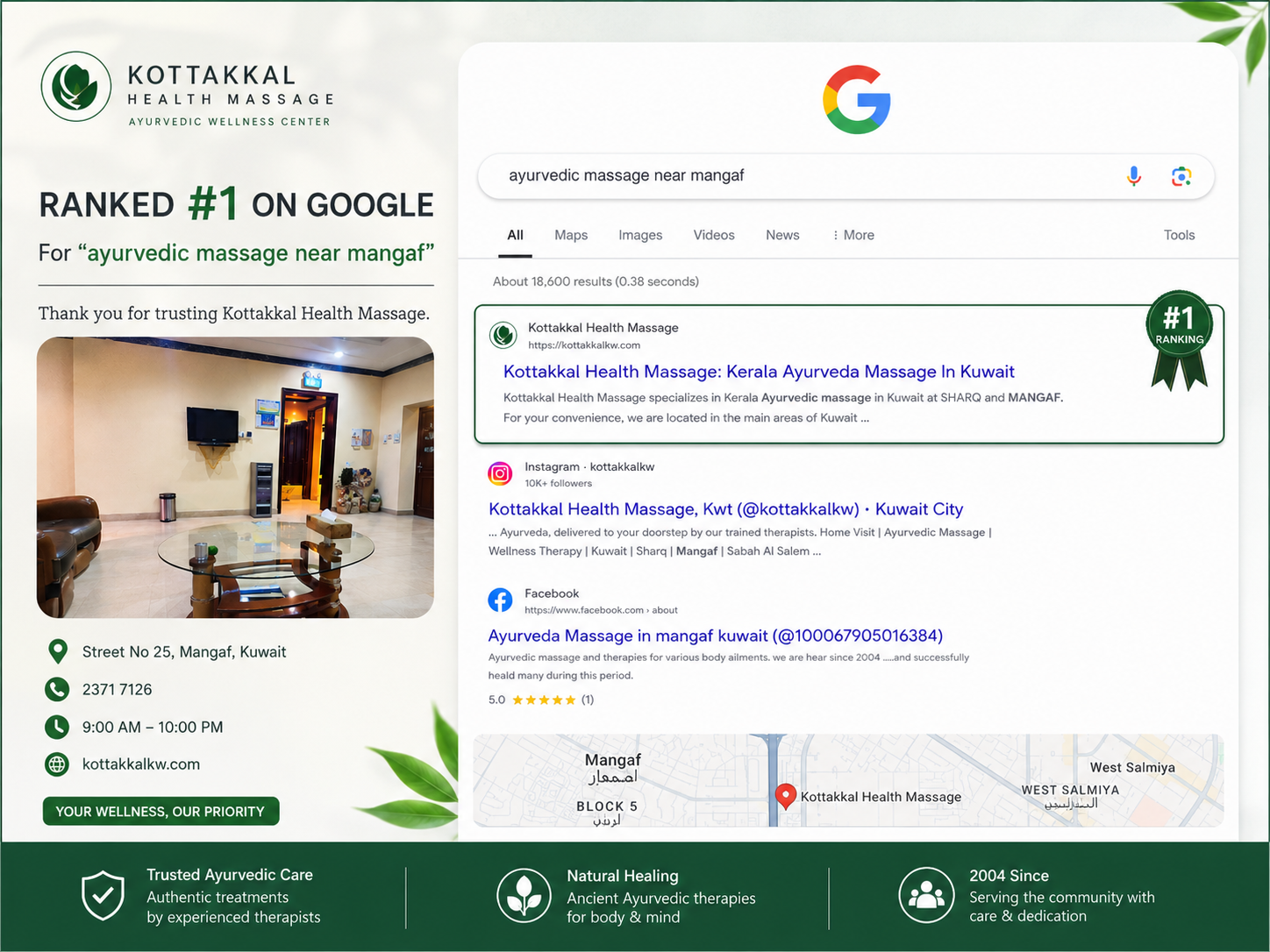Image resolution: width=1270 pixels, height=952 pixels.
Task: Open the search Tools option
Action: pos(1179,235)
